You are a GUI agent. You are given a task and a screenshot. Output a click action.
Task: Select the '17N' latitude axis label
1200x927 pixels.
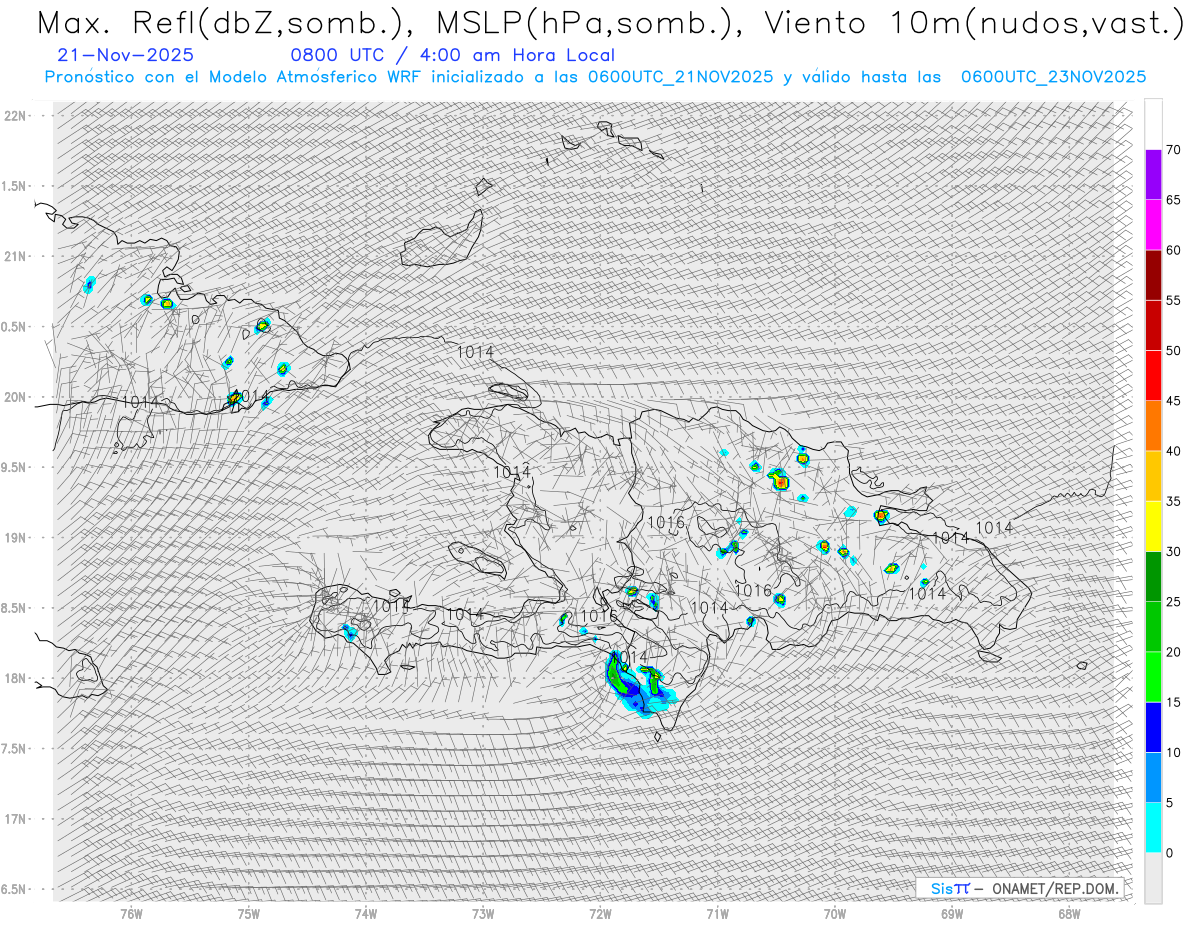tap(15, 819)
